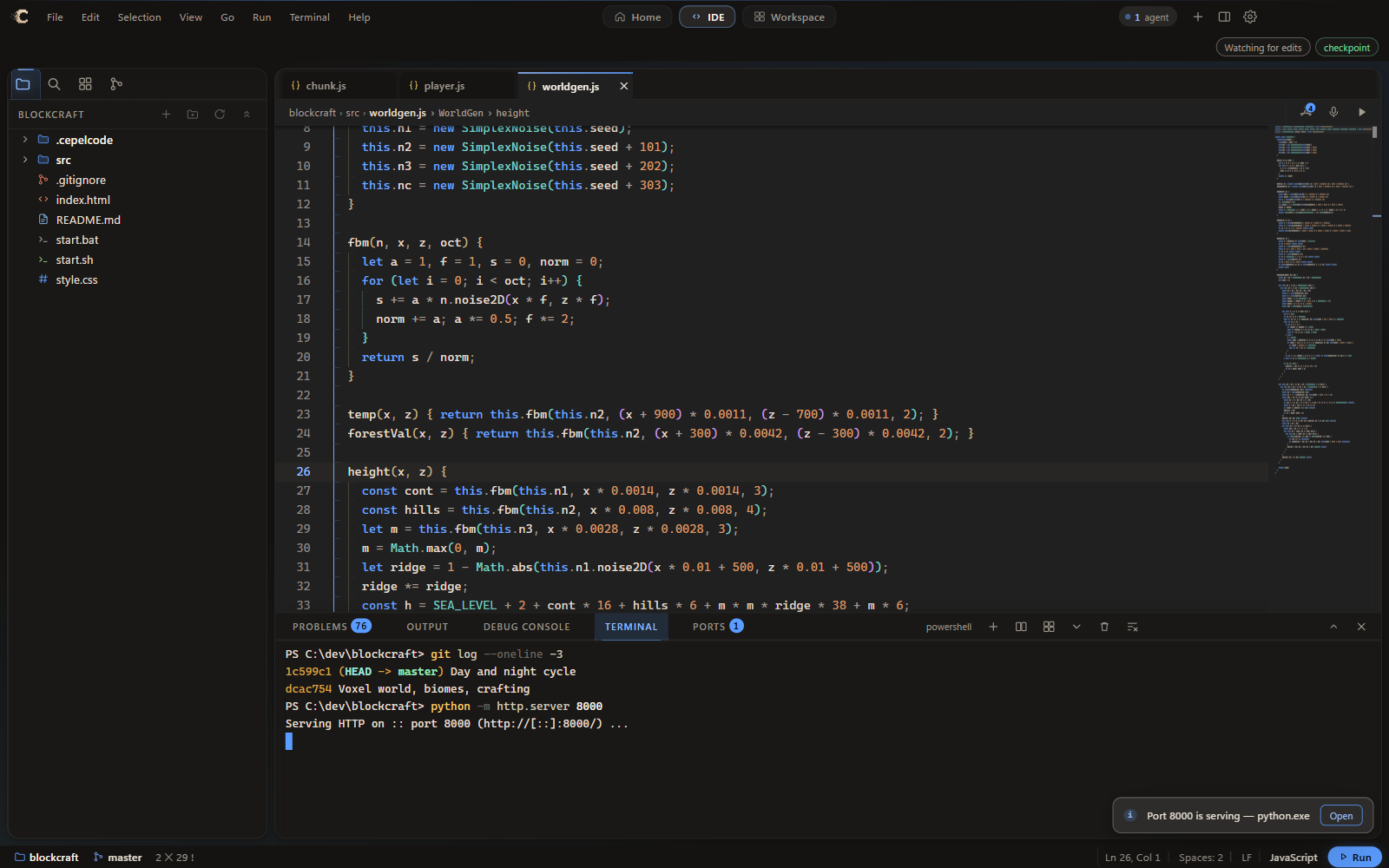Open the notification icon with badge 4 above the editor
The width and height of the screenshot is (1389, 868).
[1307, 111]
